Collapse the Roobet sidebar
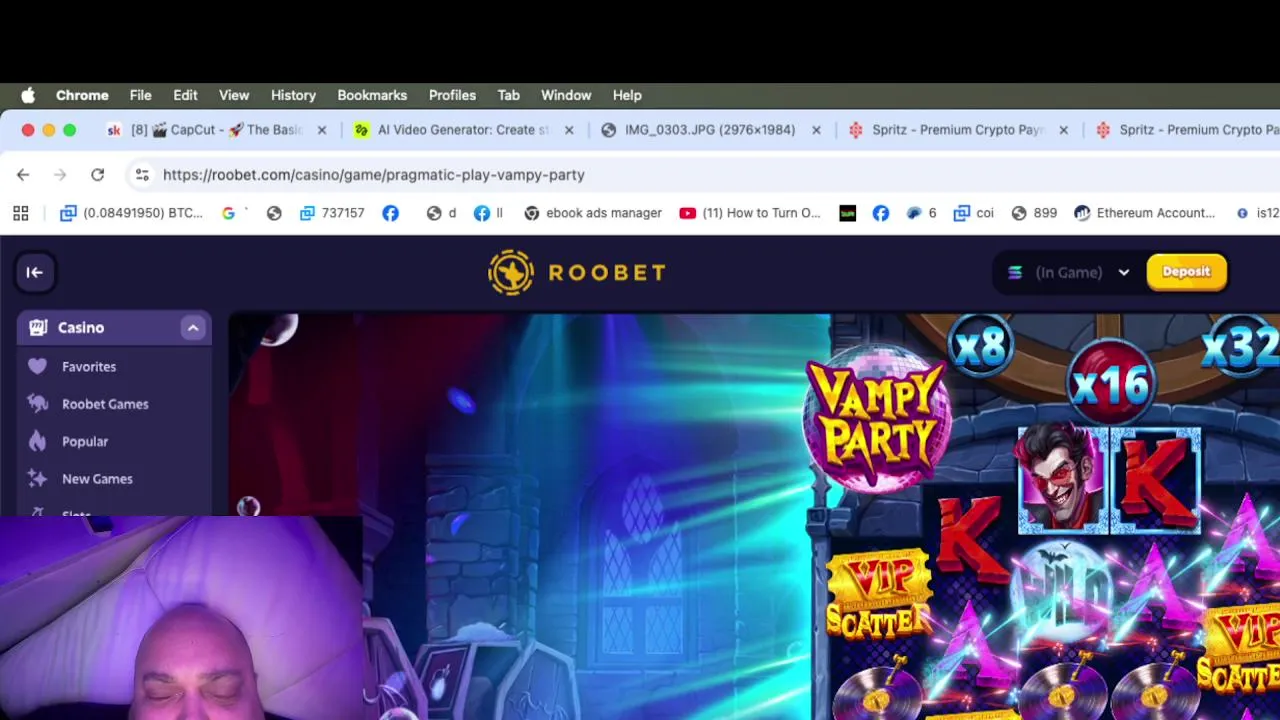1280x720 pixels. point(34,272)
